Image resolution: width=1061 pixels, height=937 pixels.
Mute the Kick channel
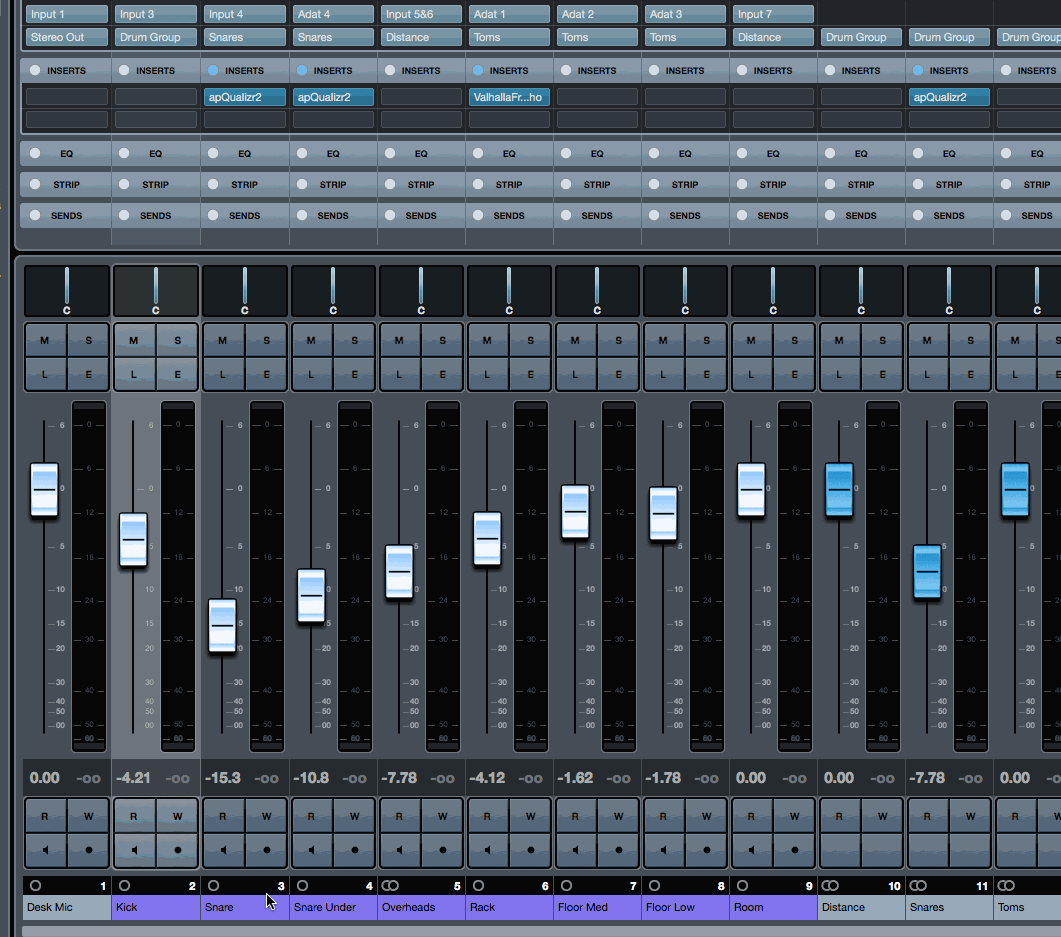[x=133, y=340]
